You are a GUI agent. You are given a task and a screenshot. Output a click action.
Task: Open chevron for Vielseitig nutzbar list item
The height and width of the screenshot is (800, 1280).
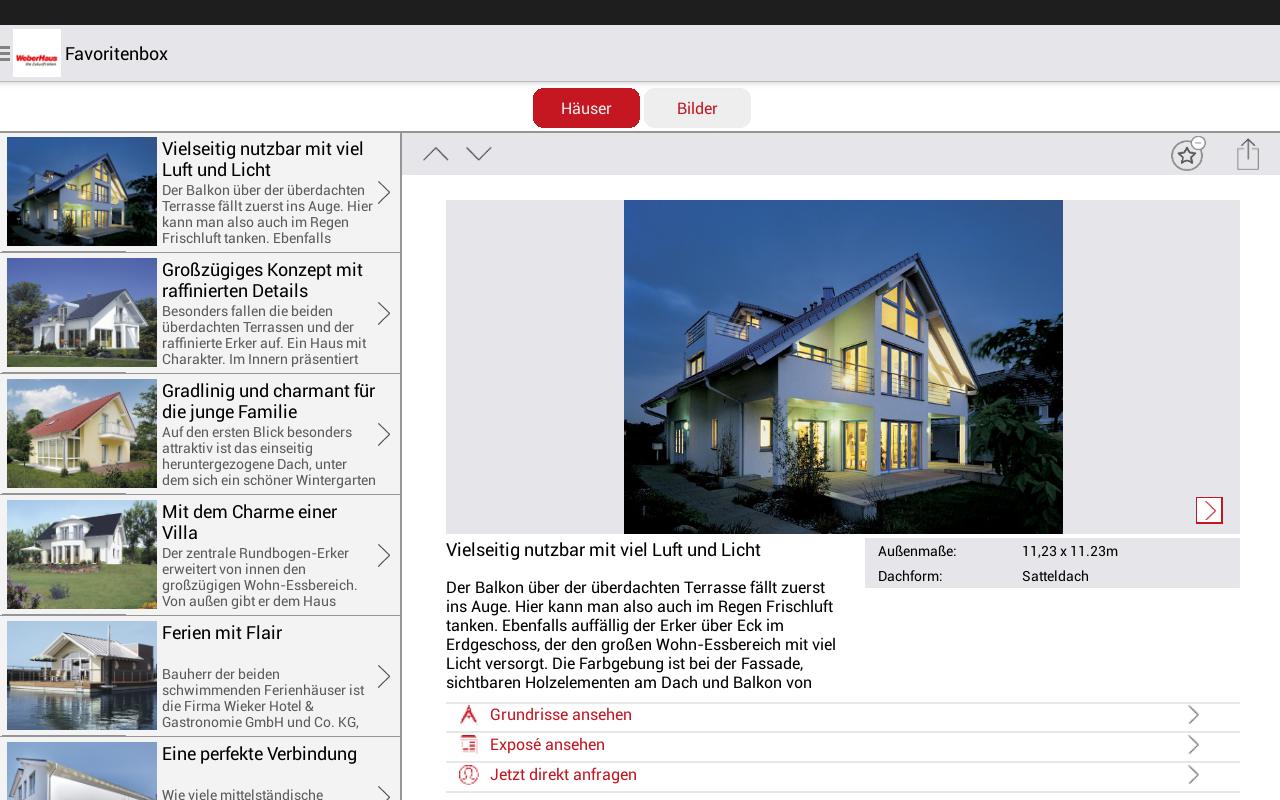tap(384, 192)
